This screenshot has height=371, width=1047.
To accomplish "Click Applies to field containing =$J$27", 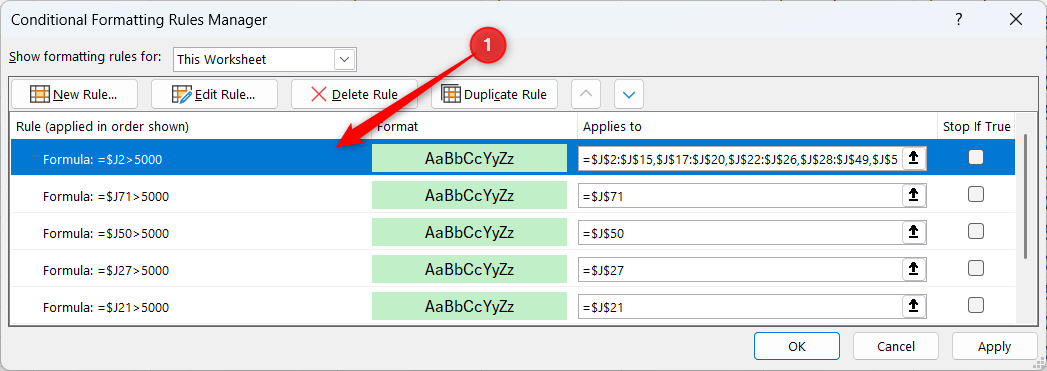I will (x=740, y=270).
